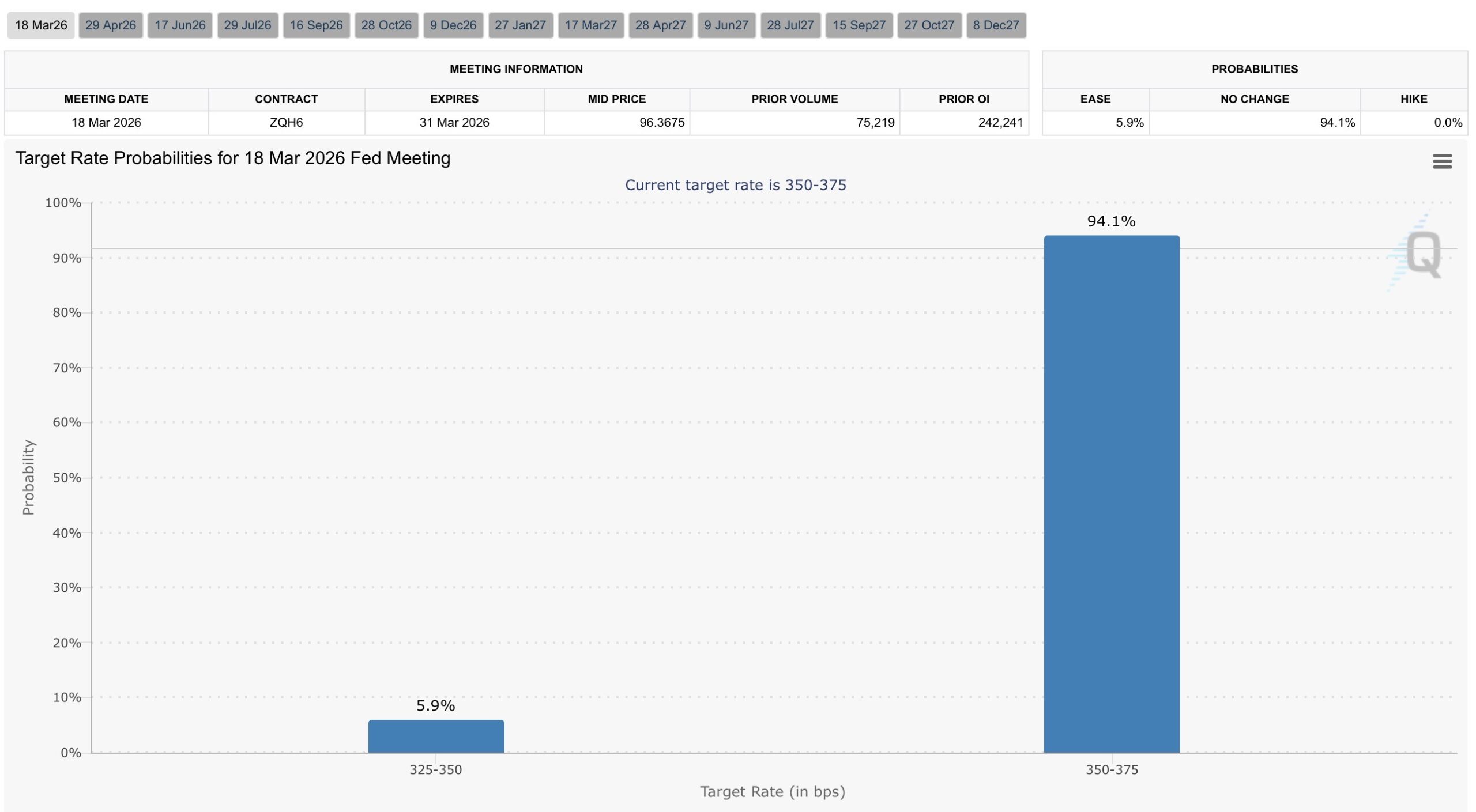Switch to the 27 Jan27 meeting
Viewport: 1476px width, 812px height.
point(519,25)
